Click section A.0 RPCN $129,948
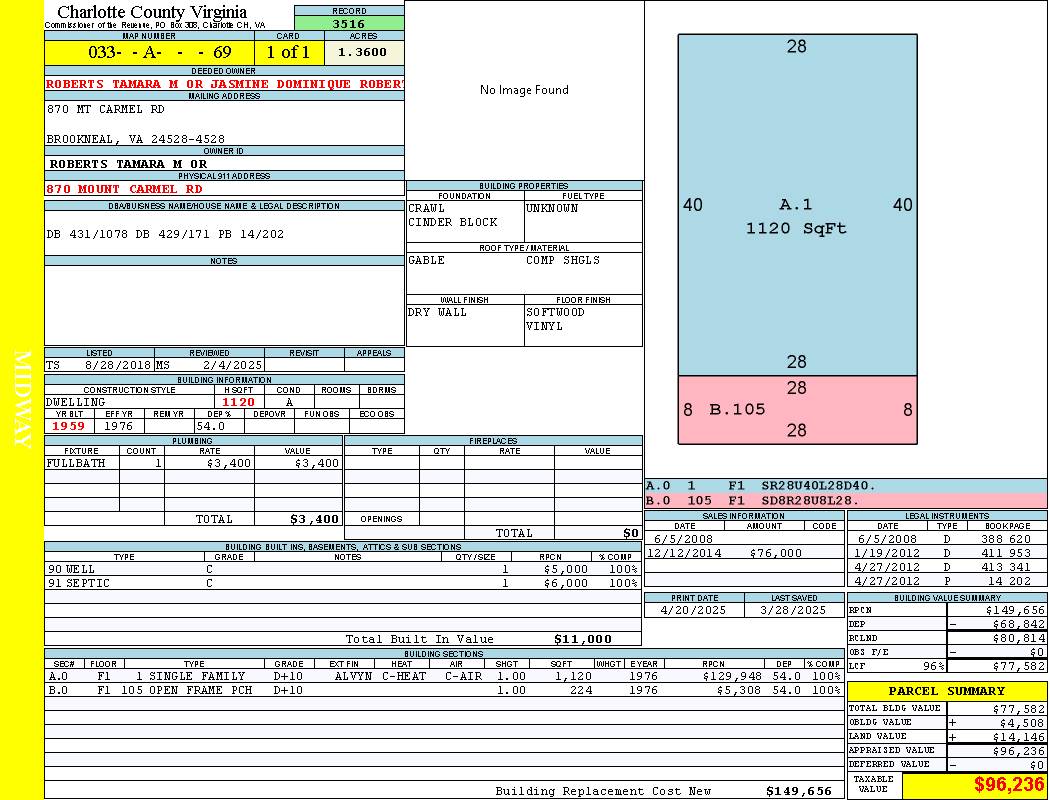 point(731,676)
